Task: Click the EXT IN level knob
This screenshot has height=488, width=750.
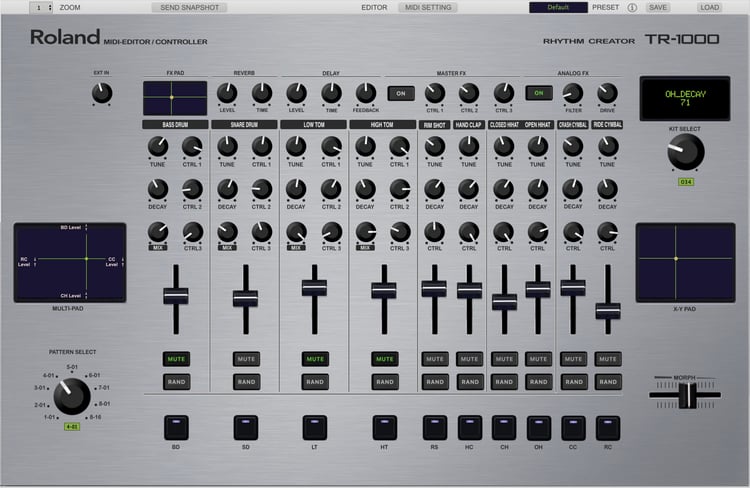Action: click(102, 93)
